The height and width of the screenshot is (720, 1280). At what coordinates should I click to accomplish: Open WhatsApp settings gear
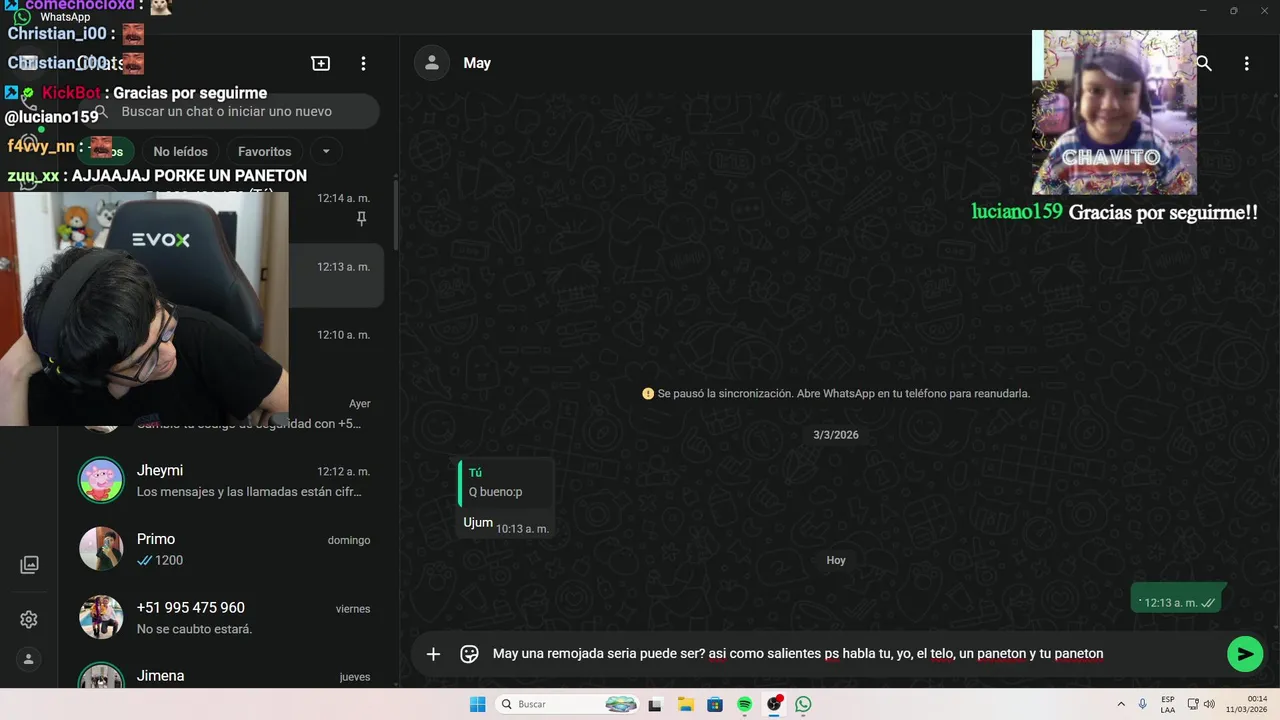(x=29, y=620)
